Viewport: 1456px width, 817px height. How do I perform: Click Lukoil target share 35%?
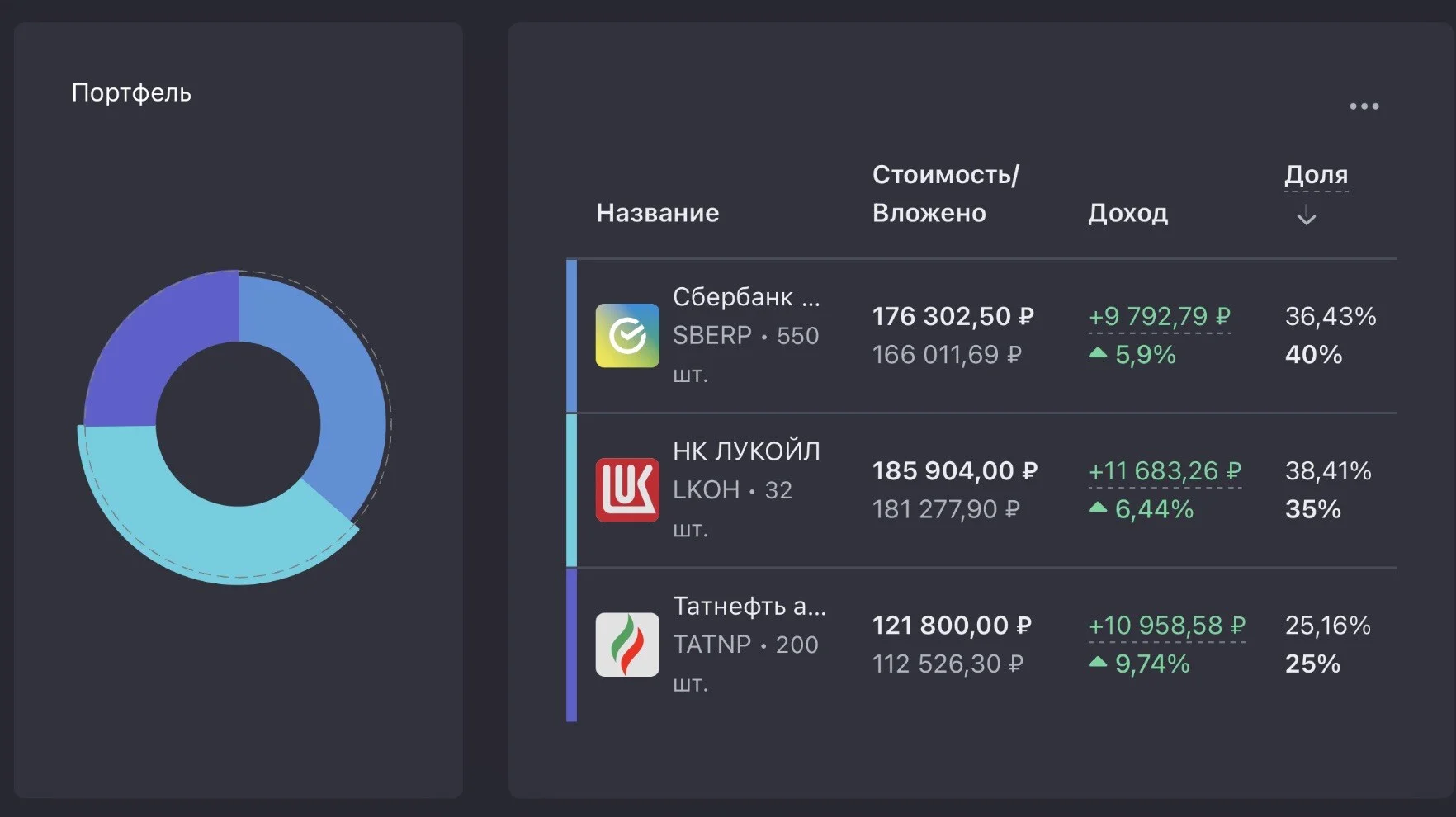pos(1312,509)
